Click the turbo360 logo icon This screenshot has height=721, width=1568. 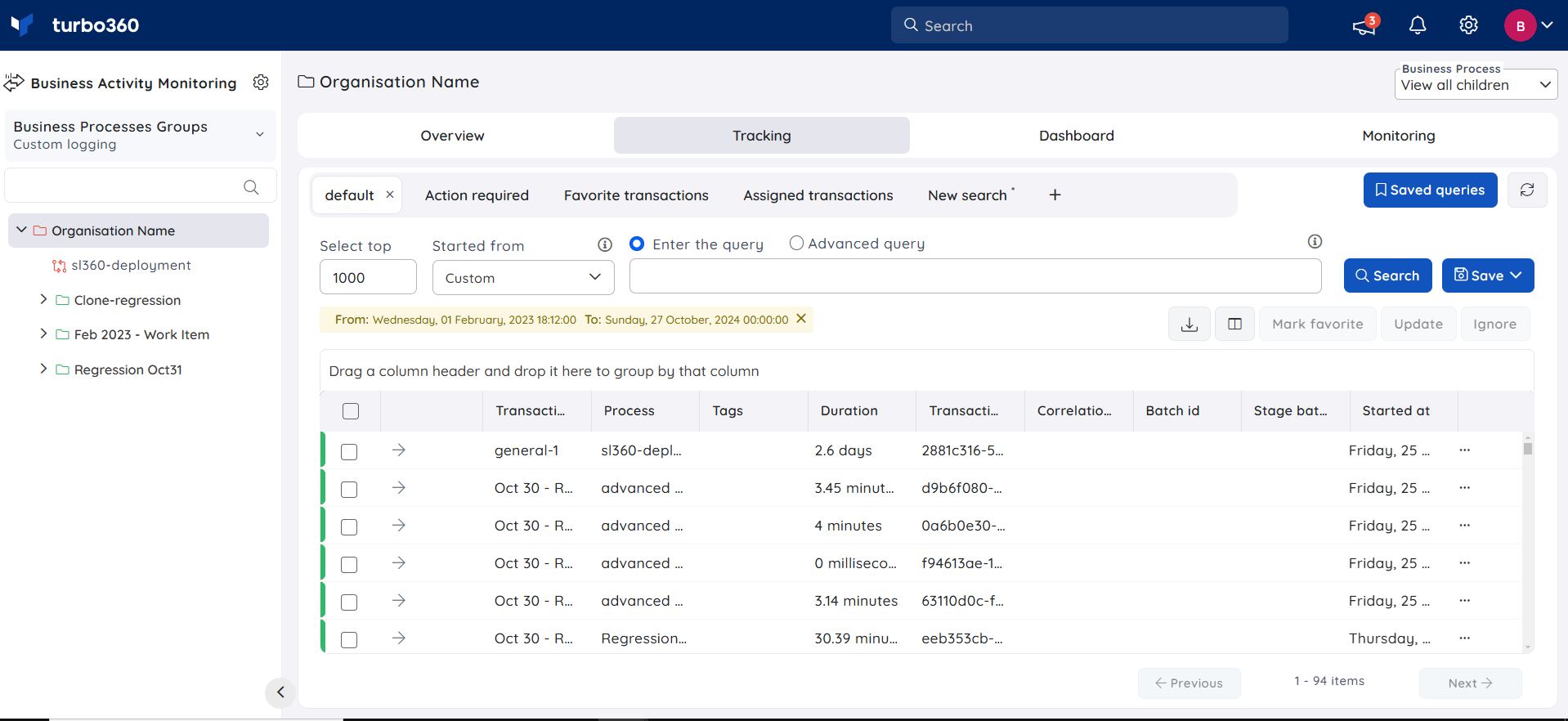(x=22, y=25)
